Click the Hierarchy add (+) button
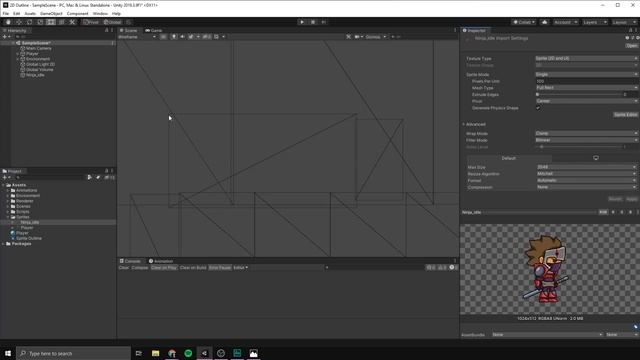This screenshot has height=360, width=640. pos(7,37)
